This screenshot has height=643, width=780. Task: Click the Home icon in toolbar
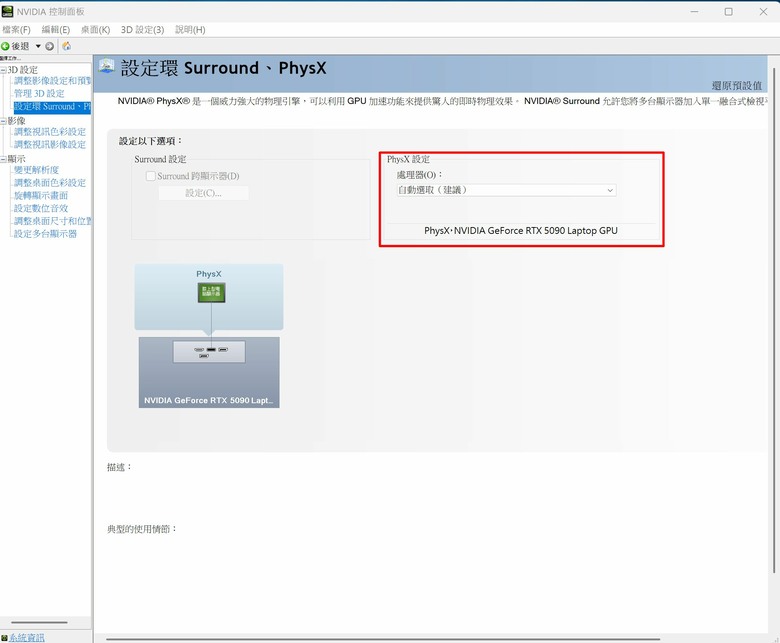pos(66,46)
